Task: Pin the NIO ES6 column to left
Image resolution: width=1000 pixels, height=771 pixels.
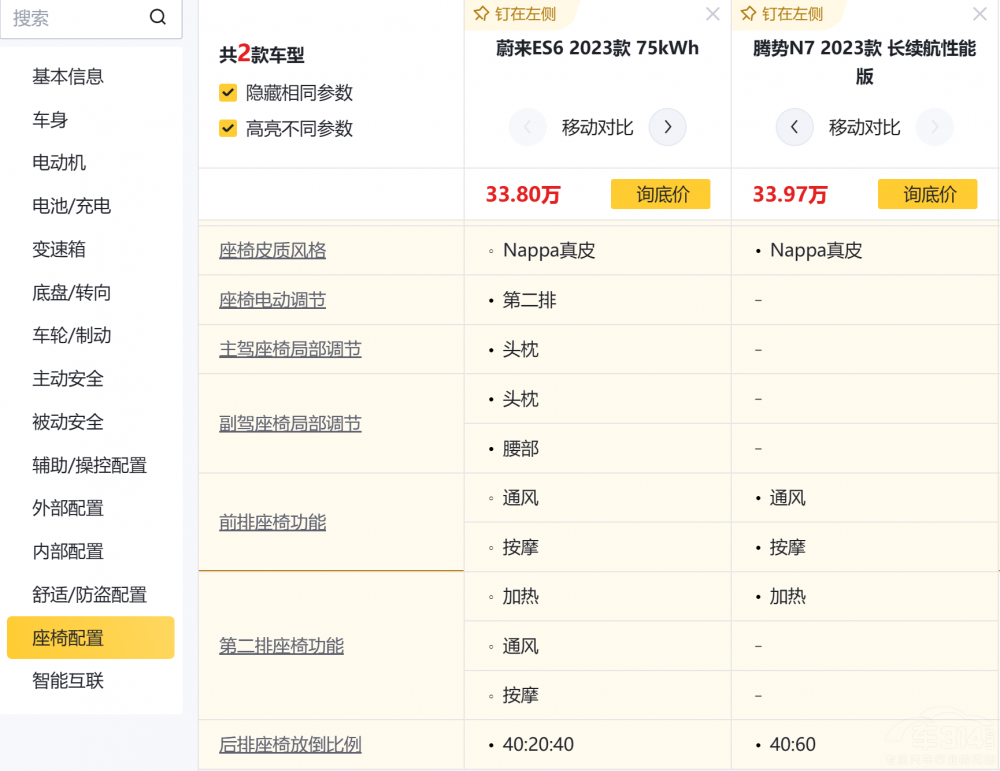Action: [514, 14]
